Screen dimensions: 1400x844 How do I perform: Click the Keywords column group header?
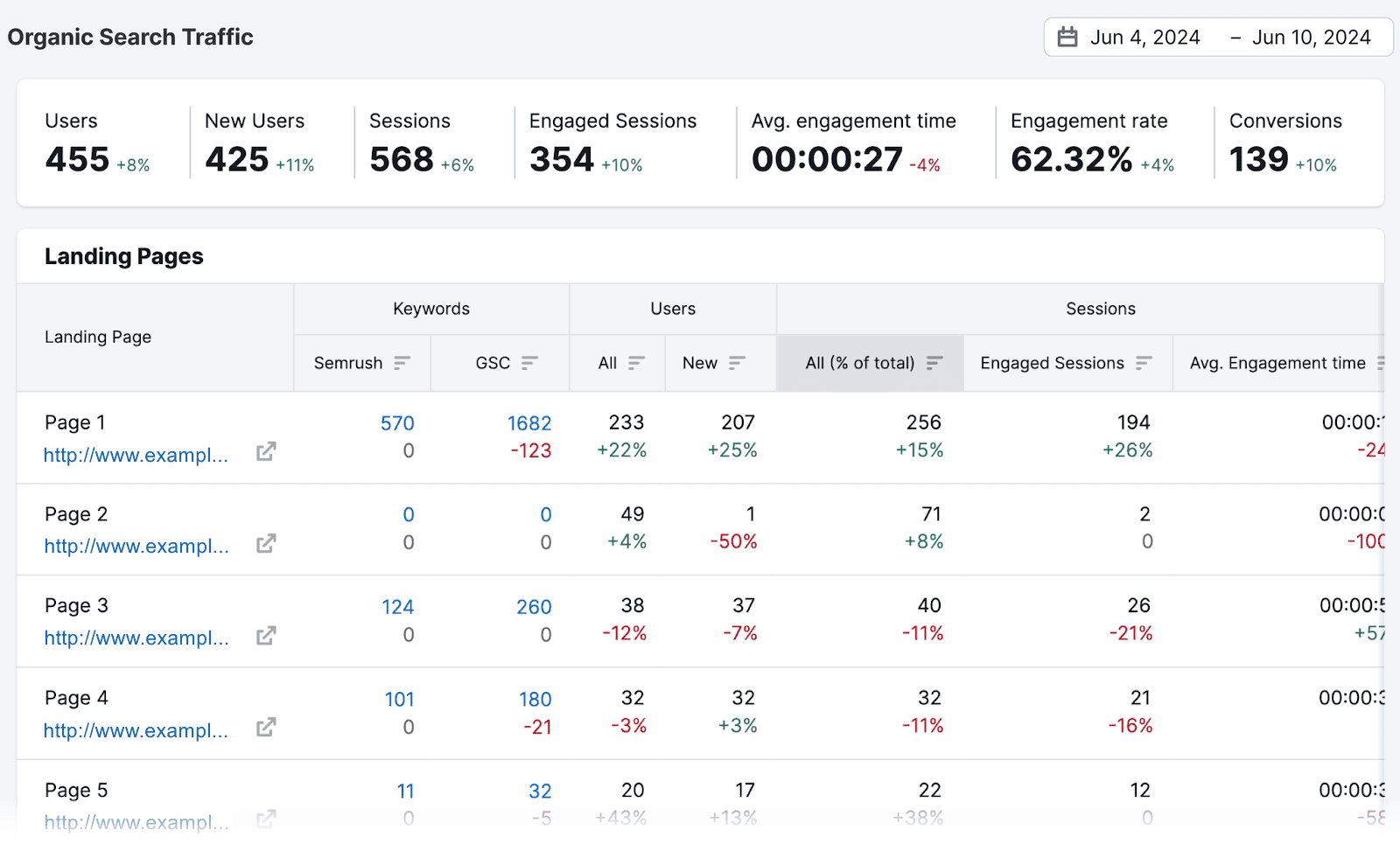430,308
